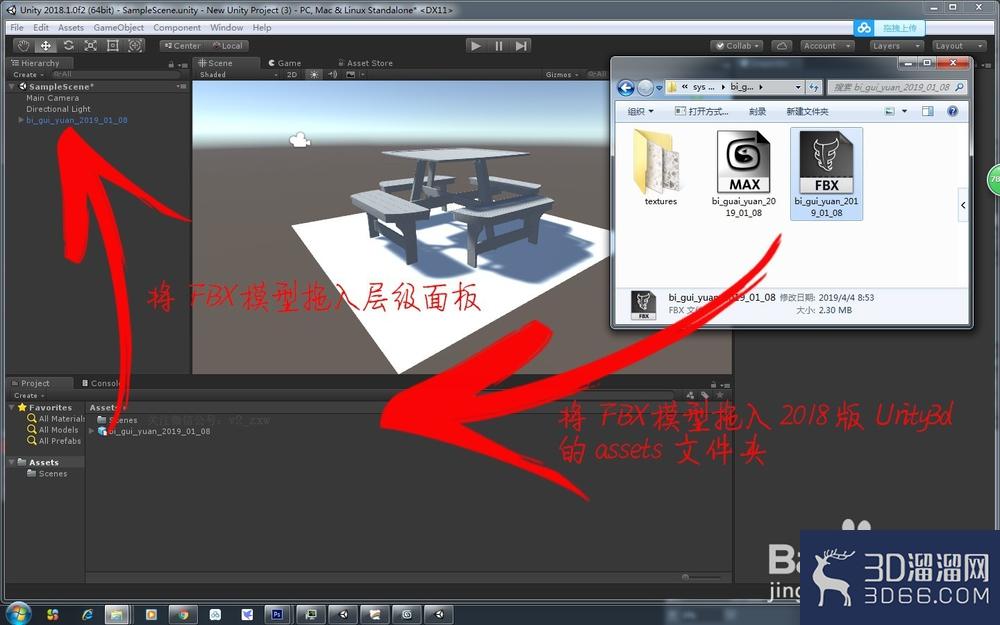The image size is (1000, 625).
Task: Toggle scene lighting button
Action: 314,75
